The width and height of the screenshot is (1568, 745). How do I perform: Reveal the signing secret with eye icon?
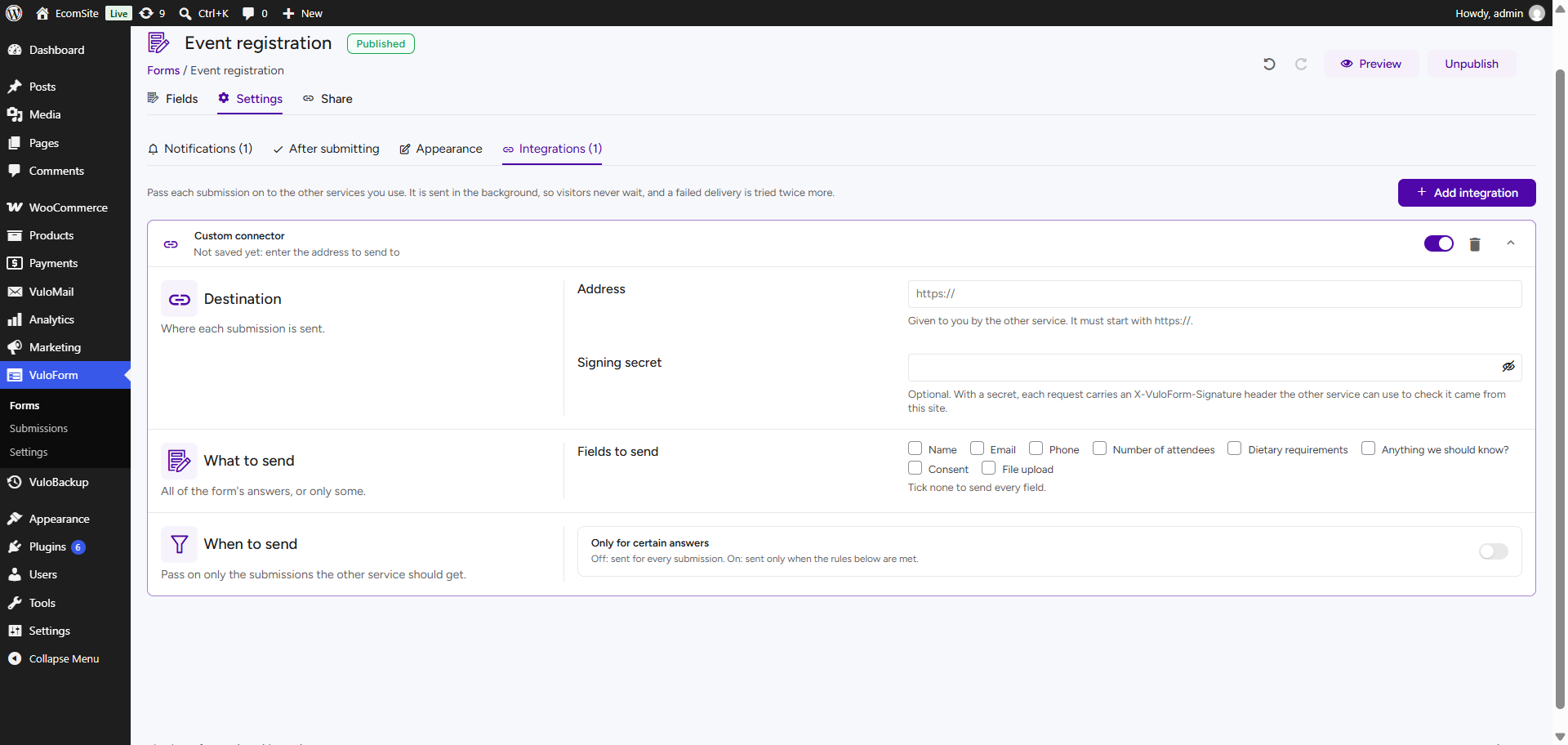point(1508,367)
